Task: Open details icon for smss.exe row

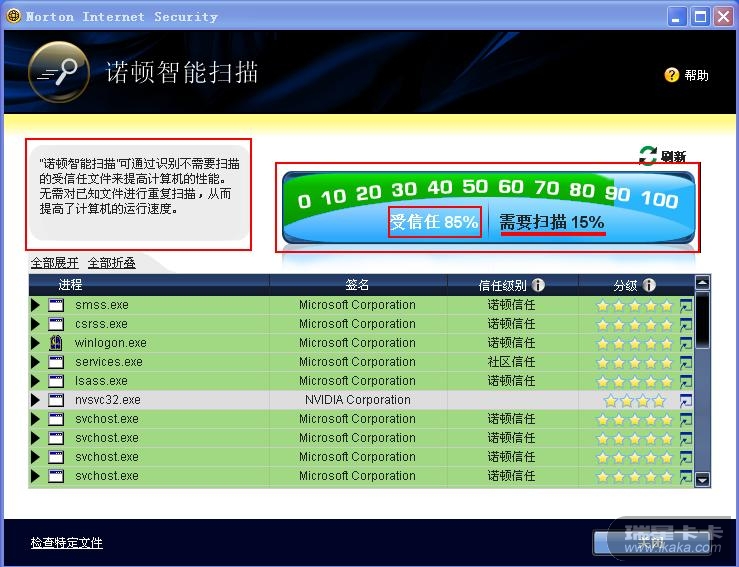Action: pos(686,306)
